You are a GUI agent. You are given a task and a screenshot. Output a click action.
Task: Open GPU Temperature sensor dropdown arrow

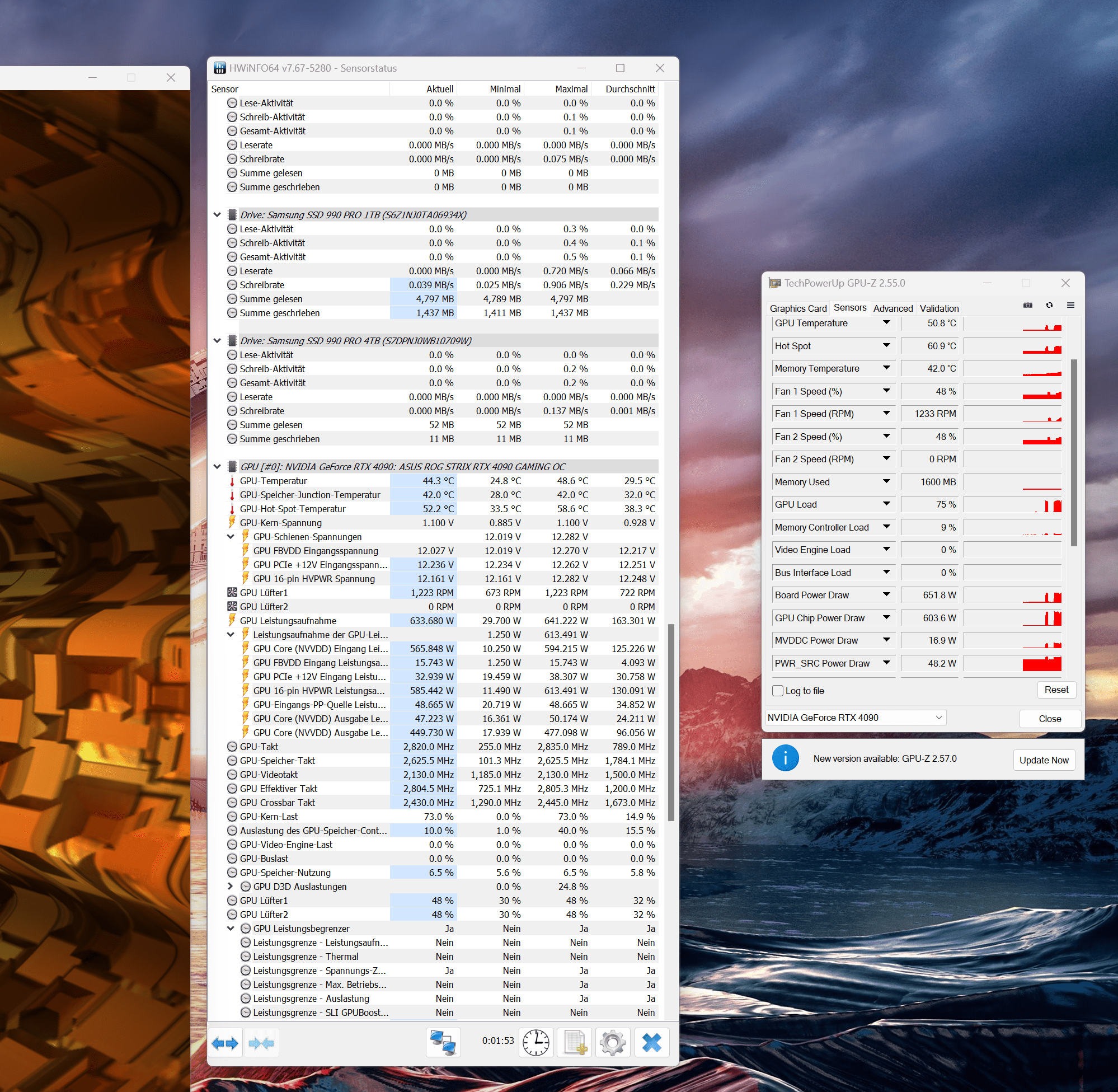886,323
